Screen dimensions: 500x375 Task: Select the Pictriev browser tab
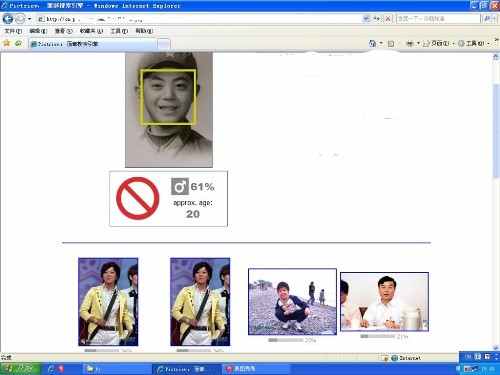(x=92, y=44)
